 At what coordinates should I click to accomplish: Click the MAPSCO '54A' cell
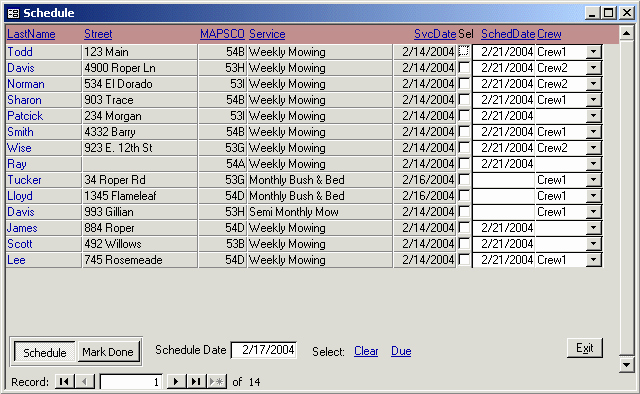222,164
